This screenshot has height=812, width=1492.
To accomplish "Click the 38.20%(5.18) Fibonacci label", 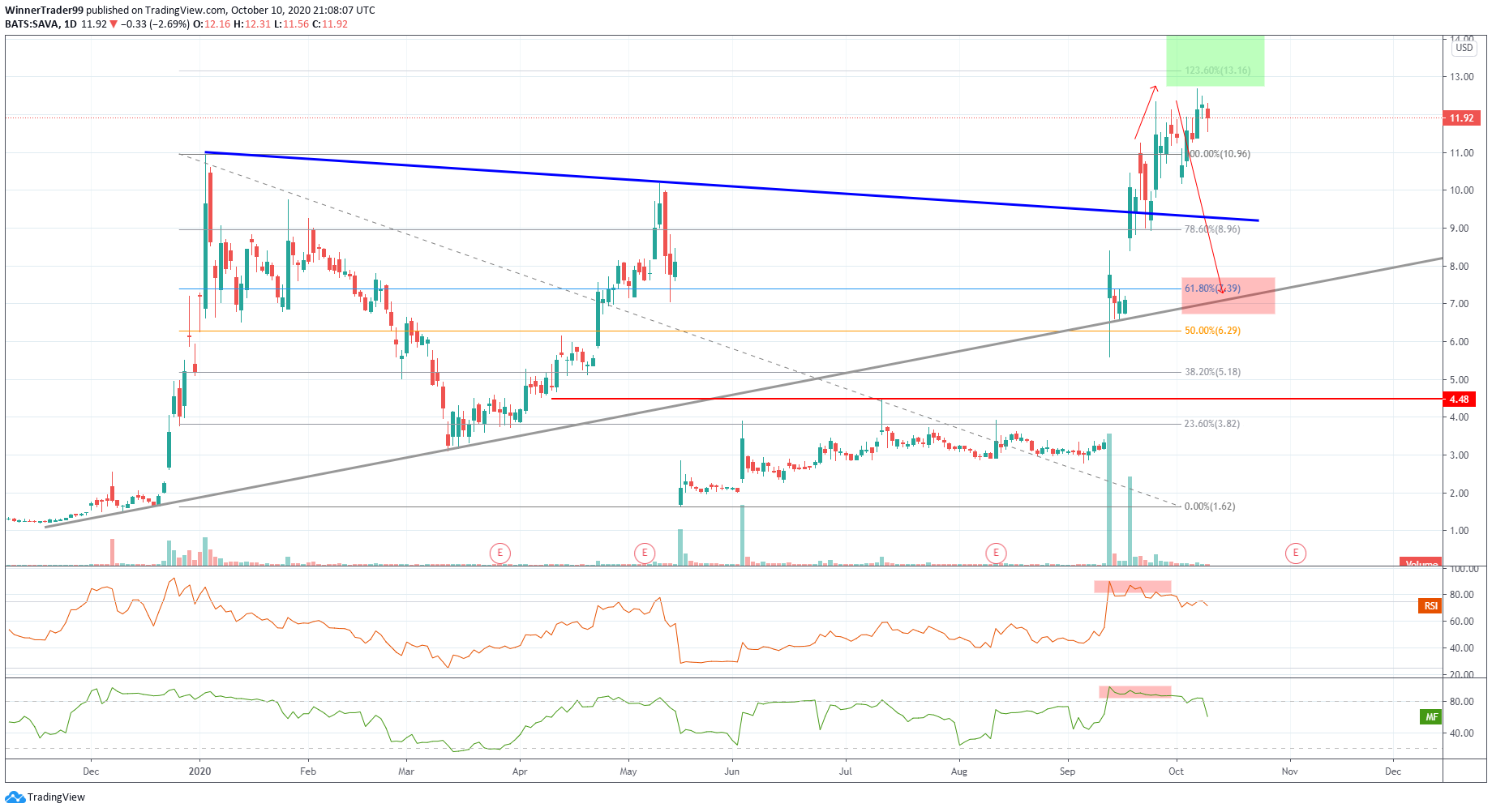I will pos(1212,372).
